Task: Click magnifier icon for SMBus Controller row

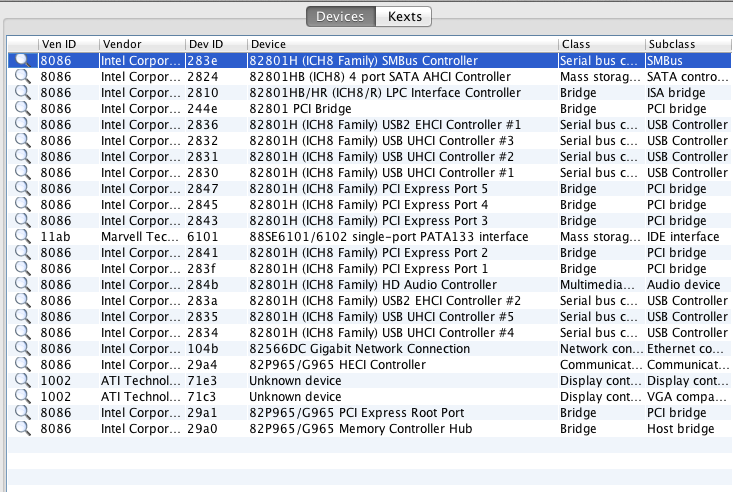Action: pos(22,61)
